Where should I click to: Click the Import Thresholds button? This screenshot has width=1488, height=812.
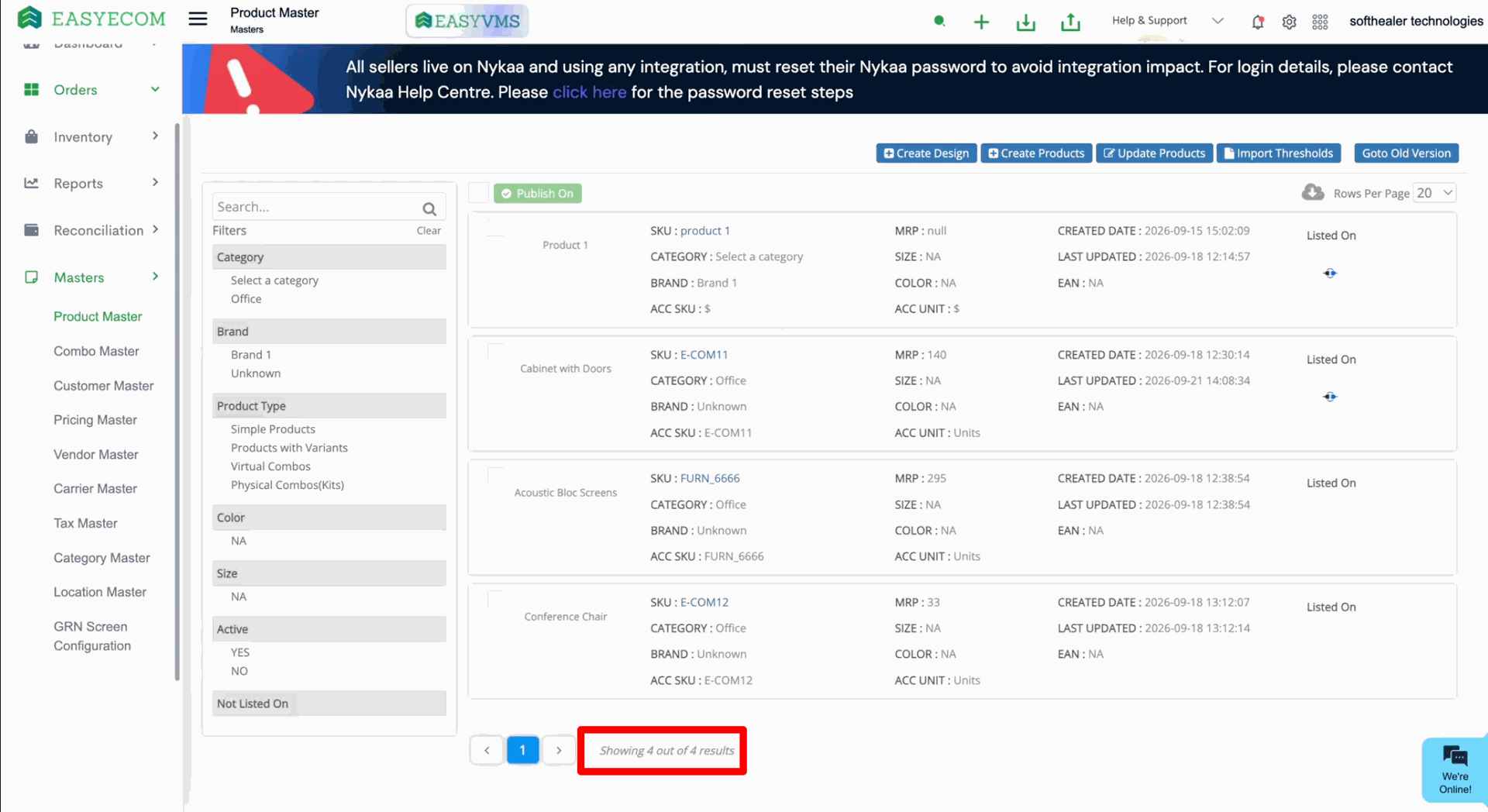(x=1279, y=153)
